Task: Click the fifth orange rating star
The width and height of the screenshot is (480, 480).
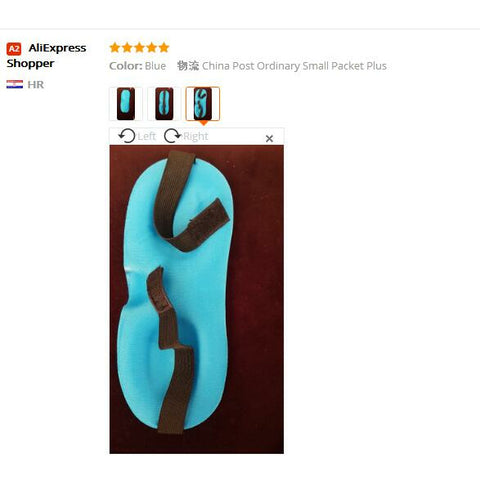Action: point(164,48)
